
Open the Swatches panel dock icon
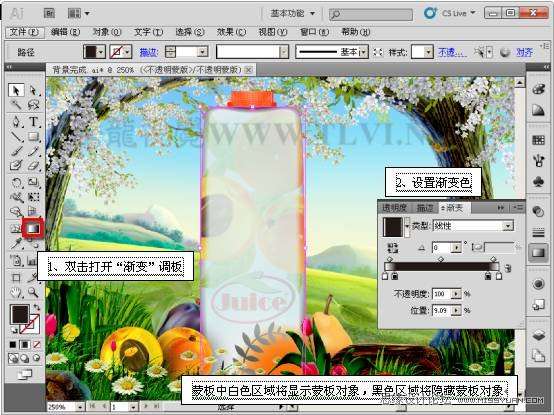[x=538, y=140]
